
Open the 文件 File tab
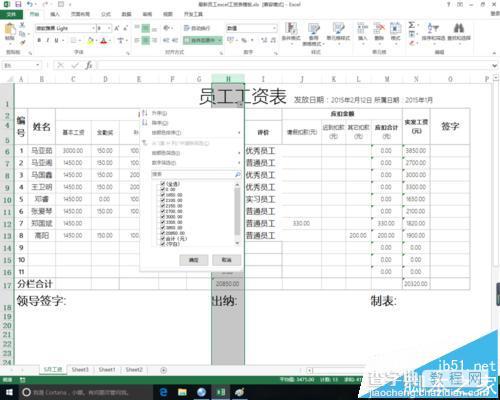coord(11,14)
